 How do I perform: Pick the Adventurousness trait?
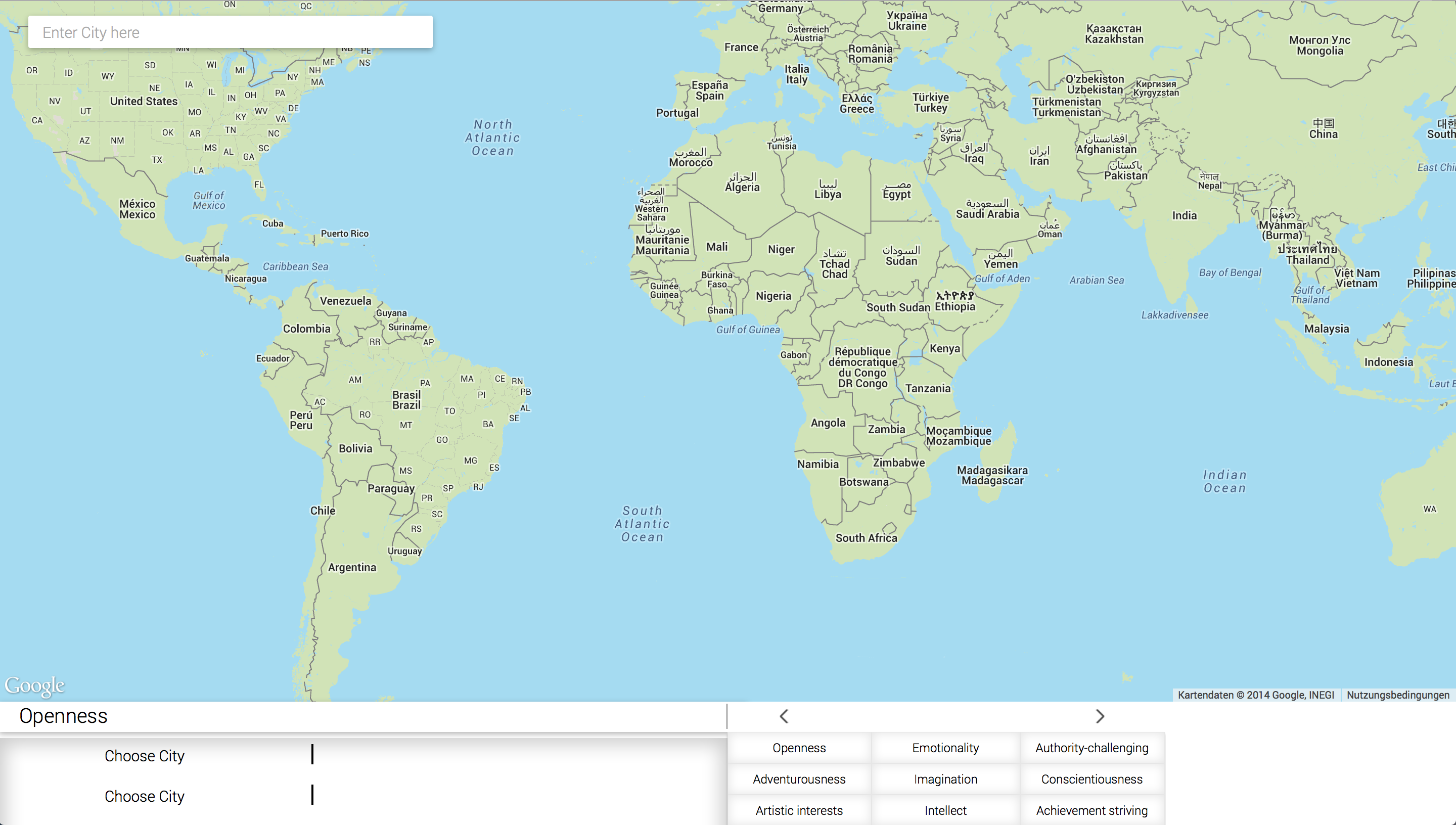pos(799,779)
